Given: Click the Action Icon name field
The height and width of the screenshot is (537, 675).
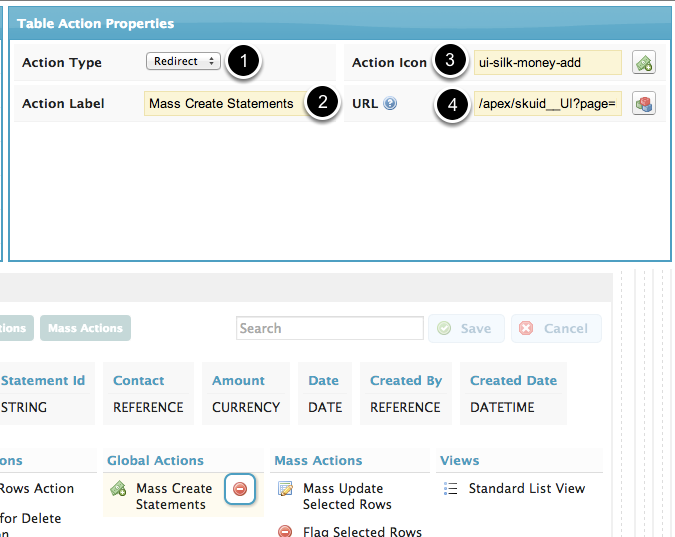Looking at the screenshot, I should tap(547, 62).
